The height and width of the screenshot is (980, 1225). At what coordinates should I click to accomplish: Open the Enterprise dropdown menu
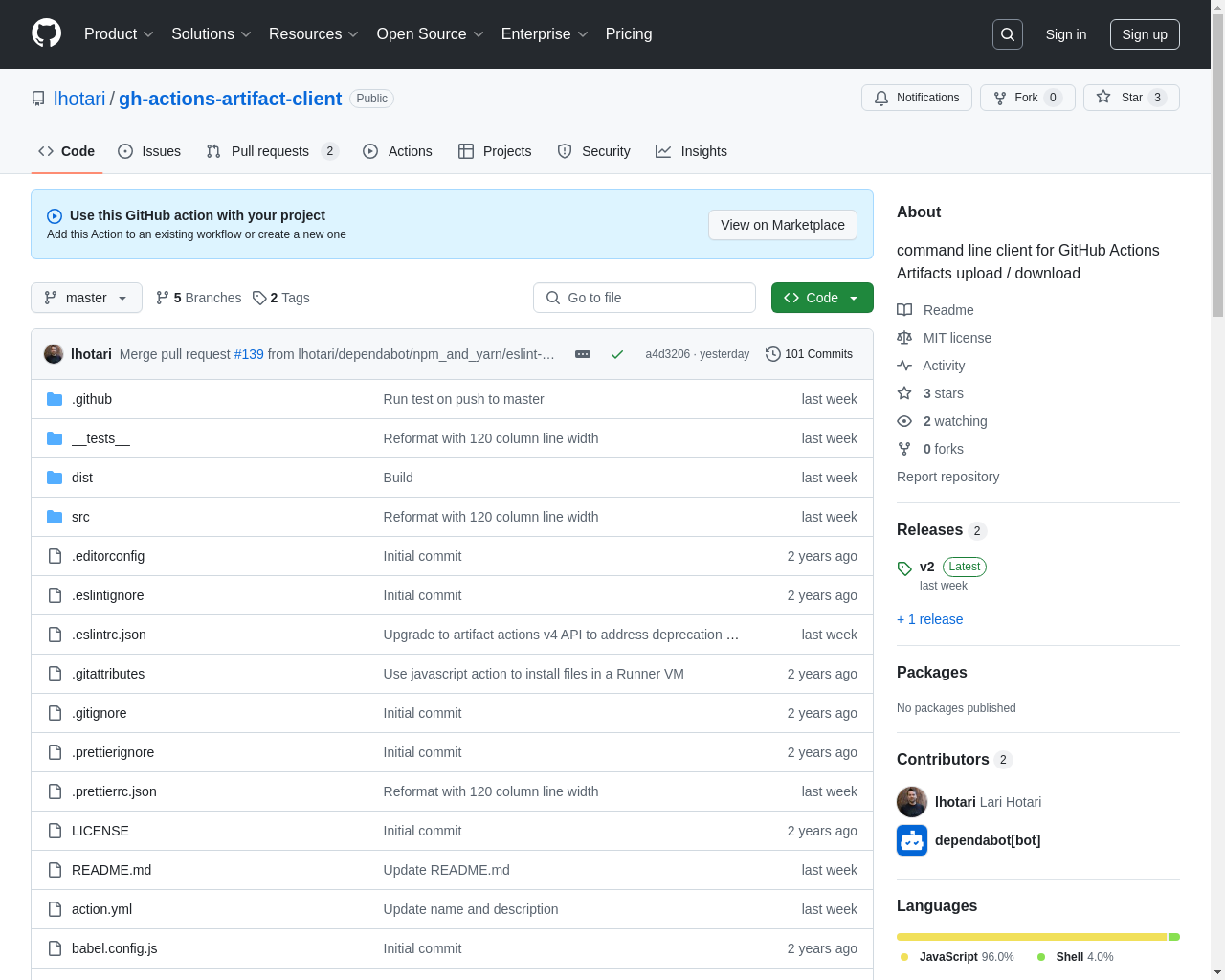click(x=545, y=34)
